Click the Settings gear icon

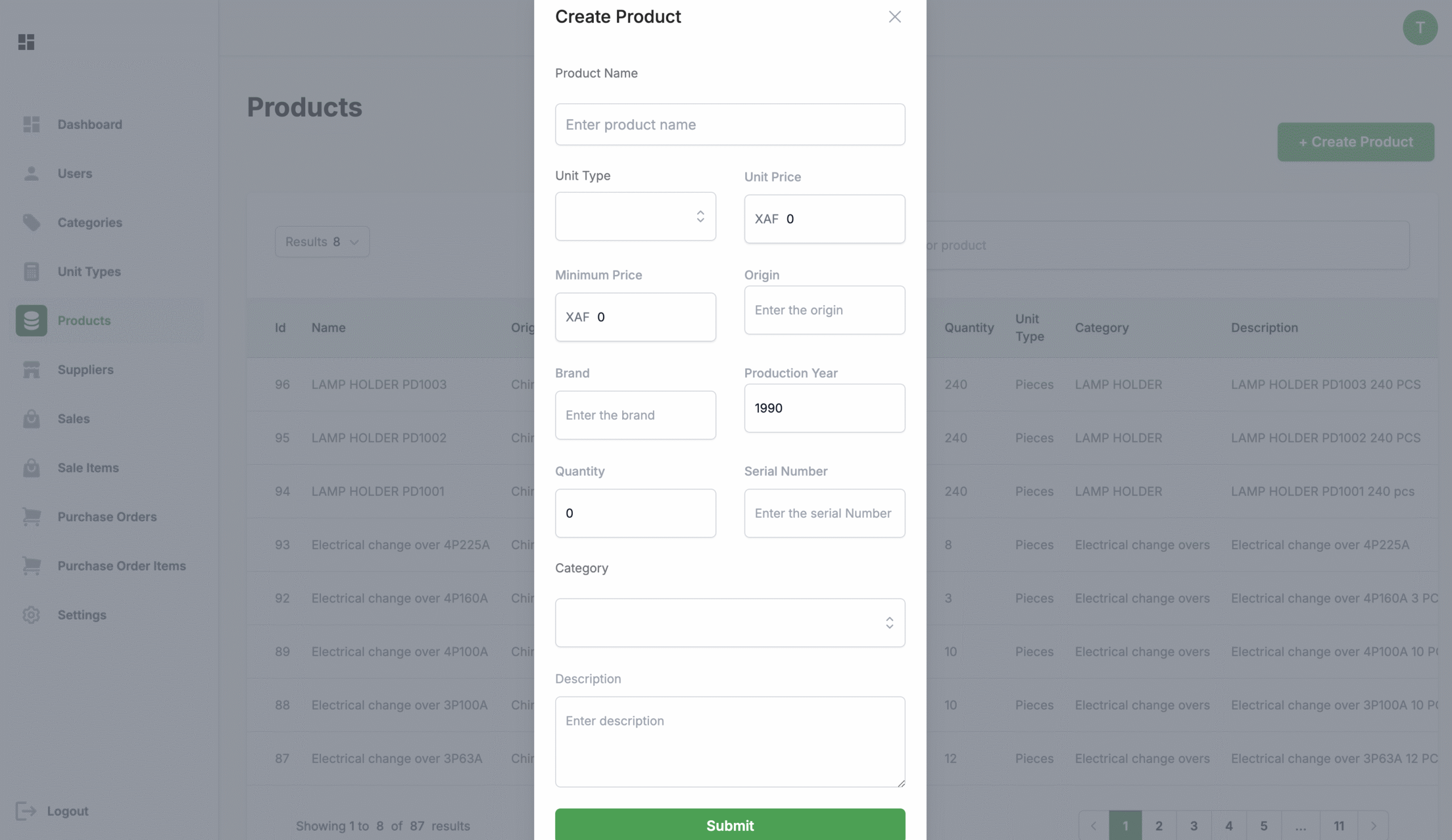pos(32,615)
